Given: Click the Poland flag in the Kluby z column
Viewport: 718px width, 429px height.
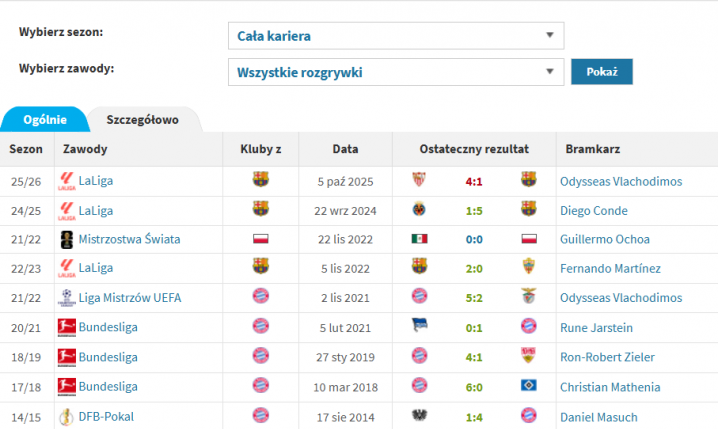Looking at the screenshot, I should click(261, 239).
